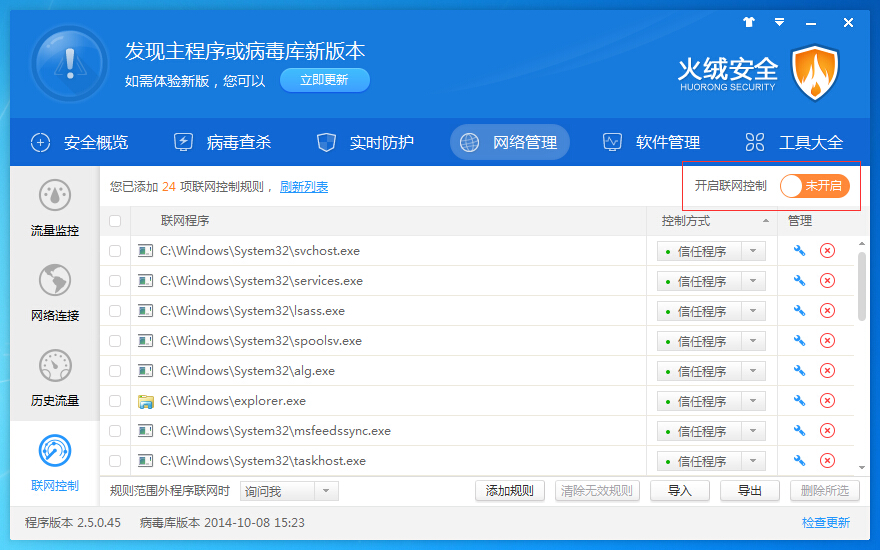Screen dimensions: 880x550
Task: Switch to the 工具大全 tab
Action: coord(795,142)
